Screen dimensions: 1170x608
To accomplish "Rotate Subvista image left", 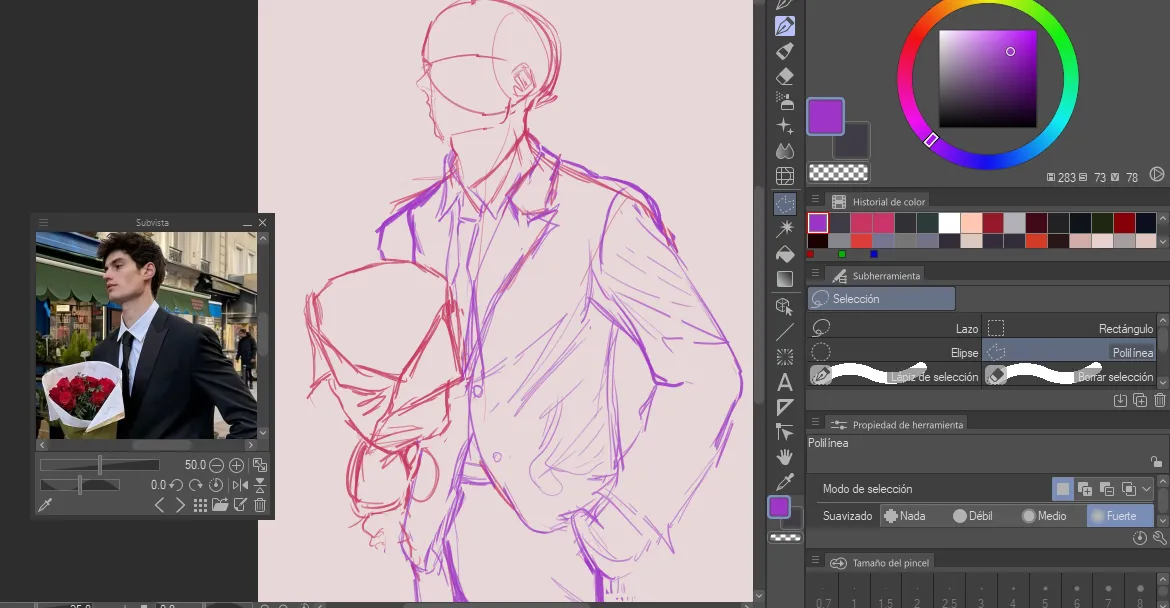I will pyautogui.click(x=176, y=485).
